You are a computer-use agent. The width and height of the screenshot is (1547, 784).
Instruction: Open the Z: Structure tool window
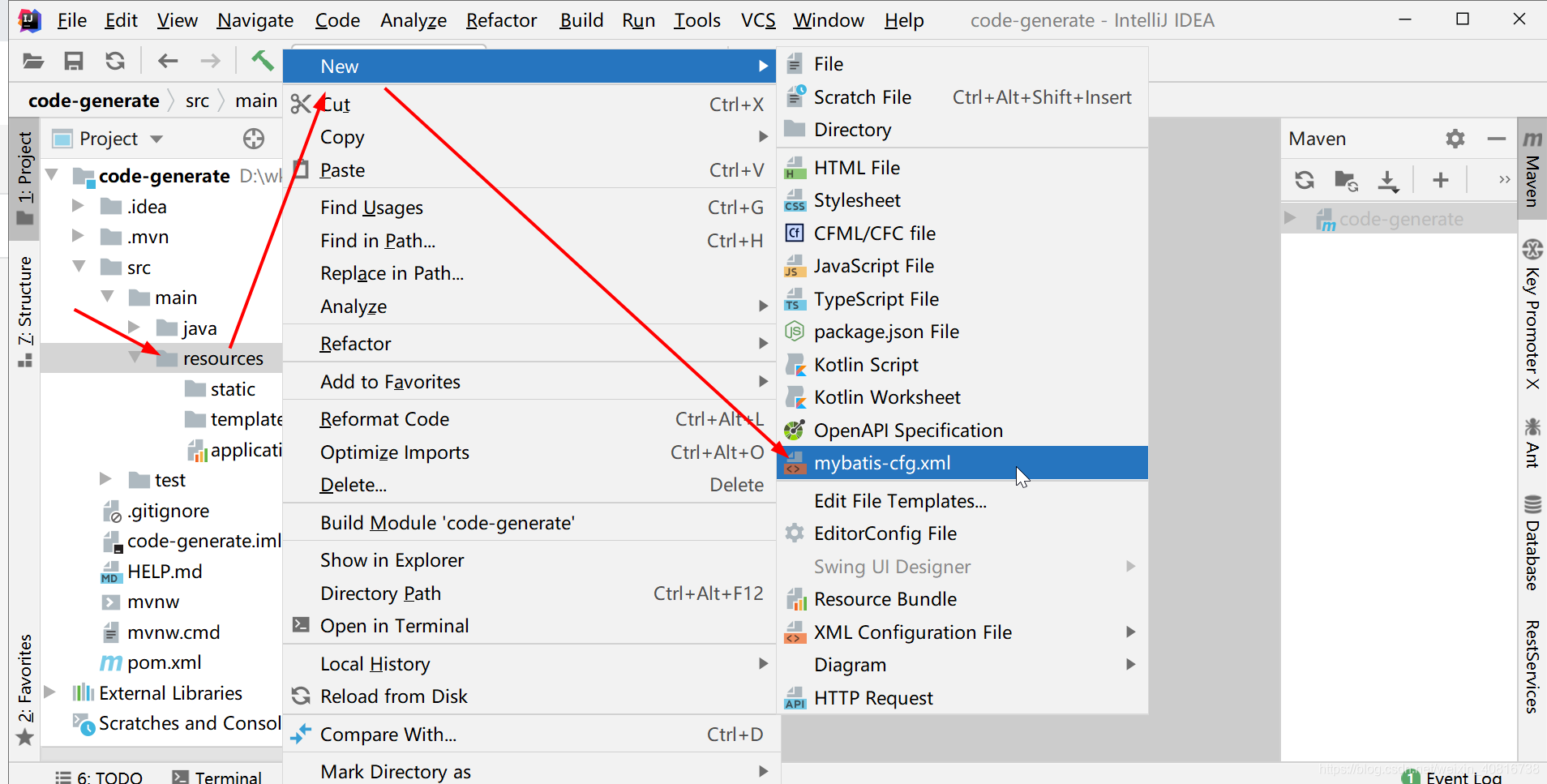pos(25,312)
